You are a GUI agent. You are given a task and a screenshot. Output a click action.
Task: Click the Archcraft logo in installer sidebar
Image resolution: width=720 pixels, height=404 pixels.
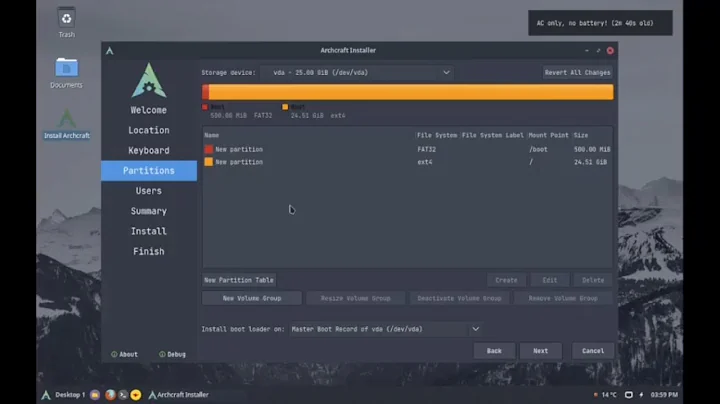pos(149,81)
